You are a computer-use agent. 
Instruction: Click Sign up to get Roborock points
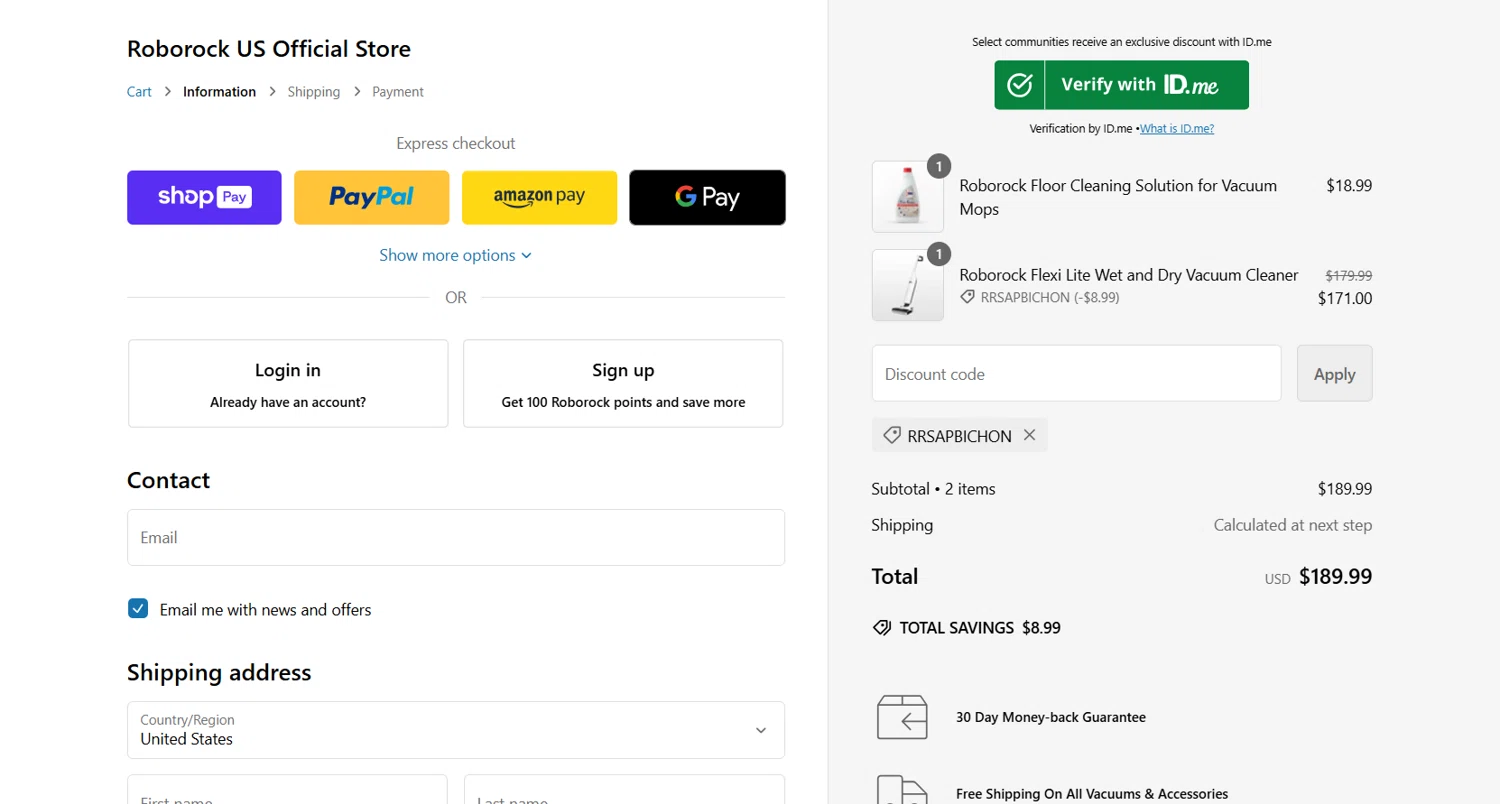point(623,384)
